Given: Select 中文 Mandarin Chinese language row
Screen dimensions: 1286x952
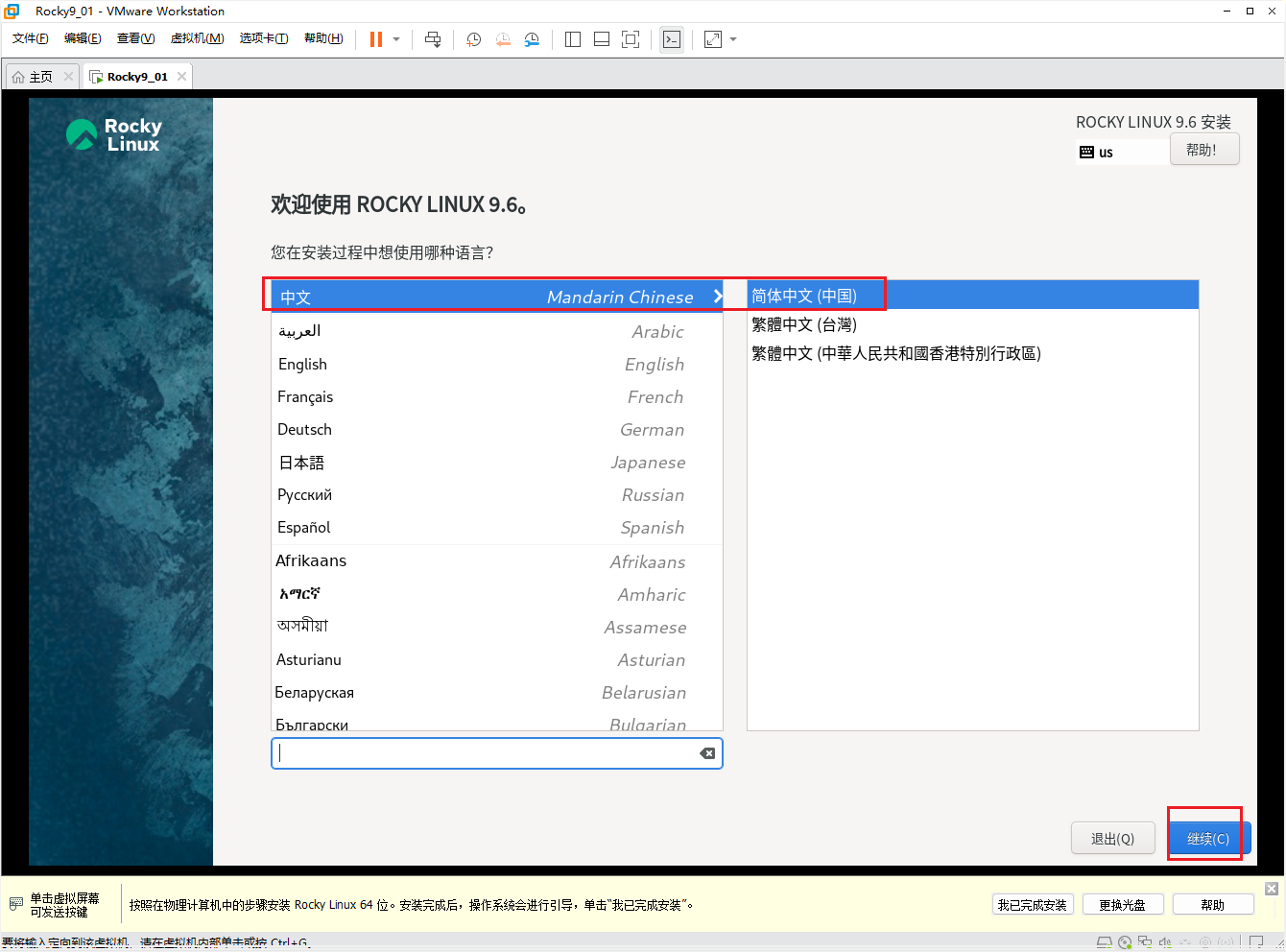Looking at the screenshot, I should point(496,297).
